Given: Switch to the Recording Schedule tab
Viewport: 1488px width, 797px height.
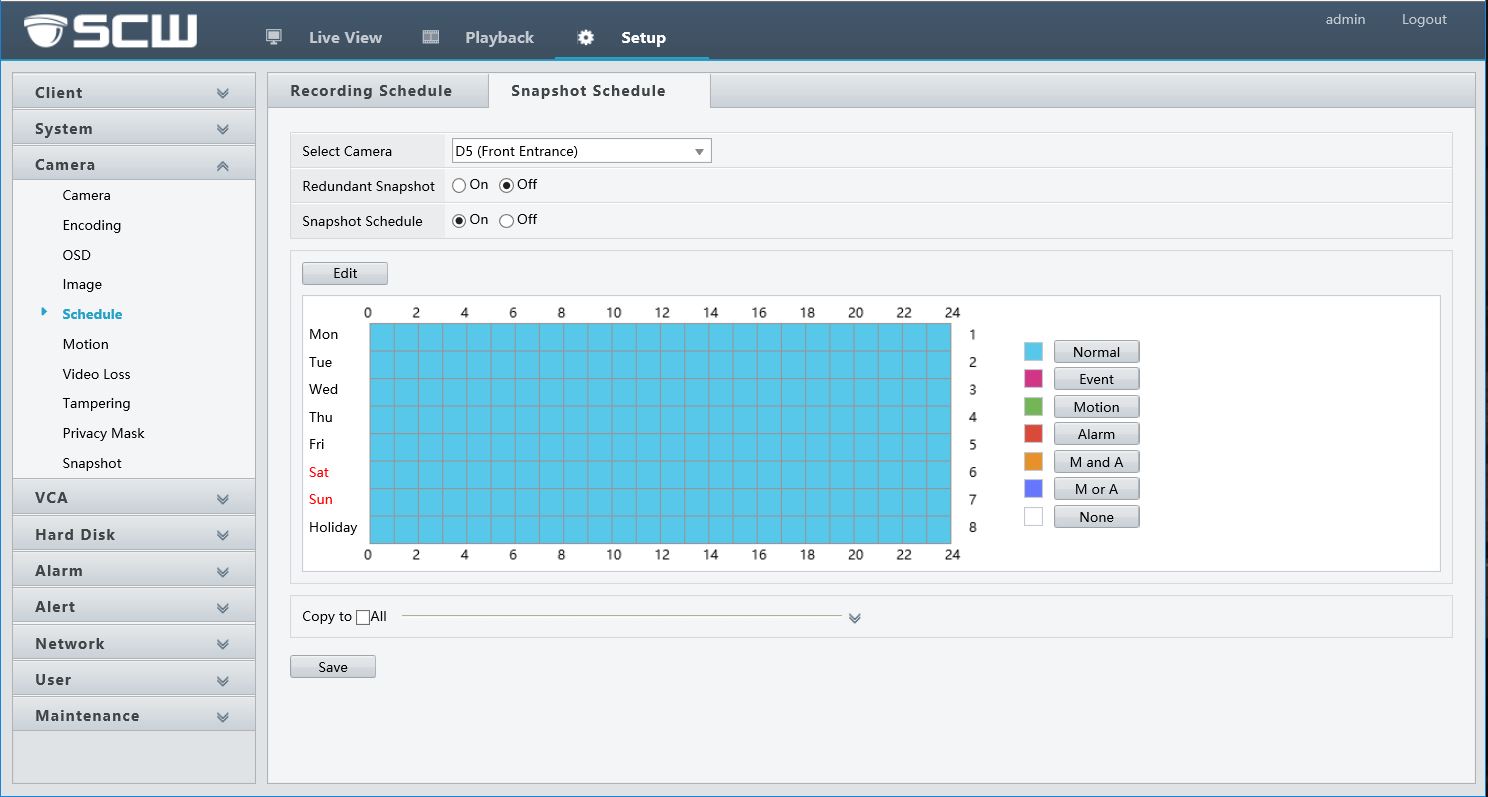Looking at the screenshot, I should pos(371,91).
